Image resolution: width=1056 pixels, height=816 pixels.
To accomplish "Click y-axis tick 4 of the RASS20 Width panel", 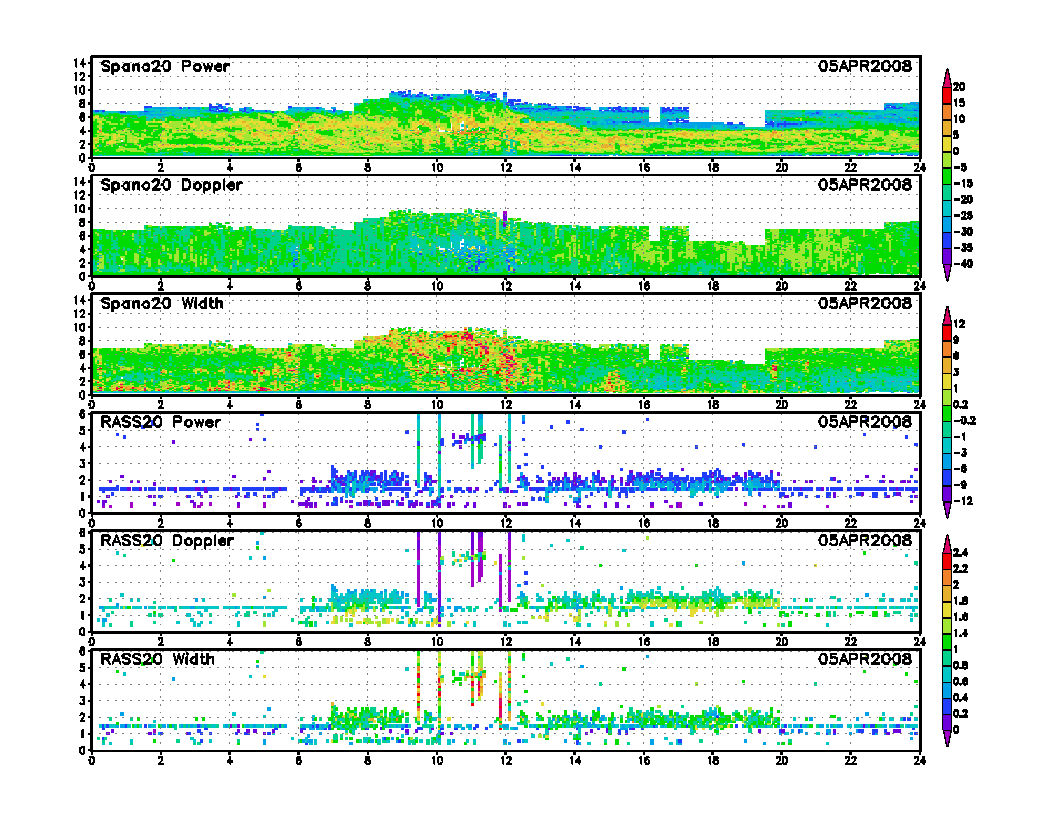I will tap(84, 684).
